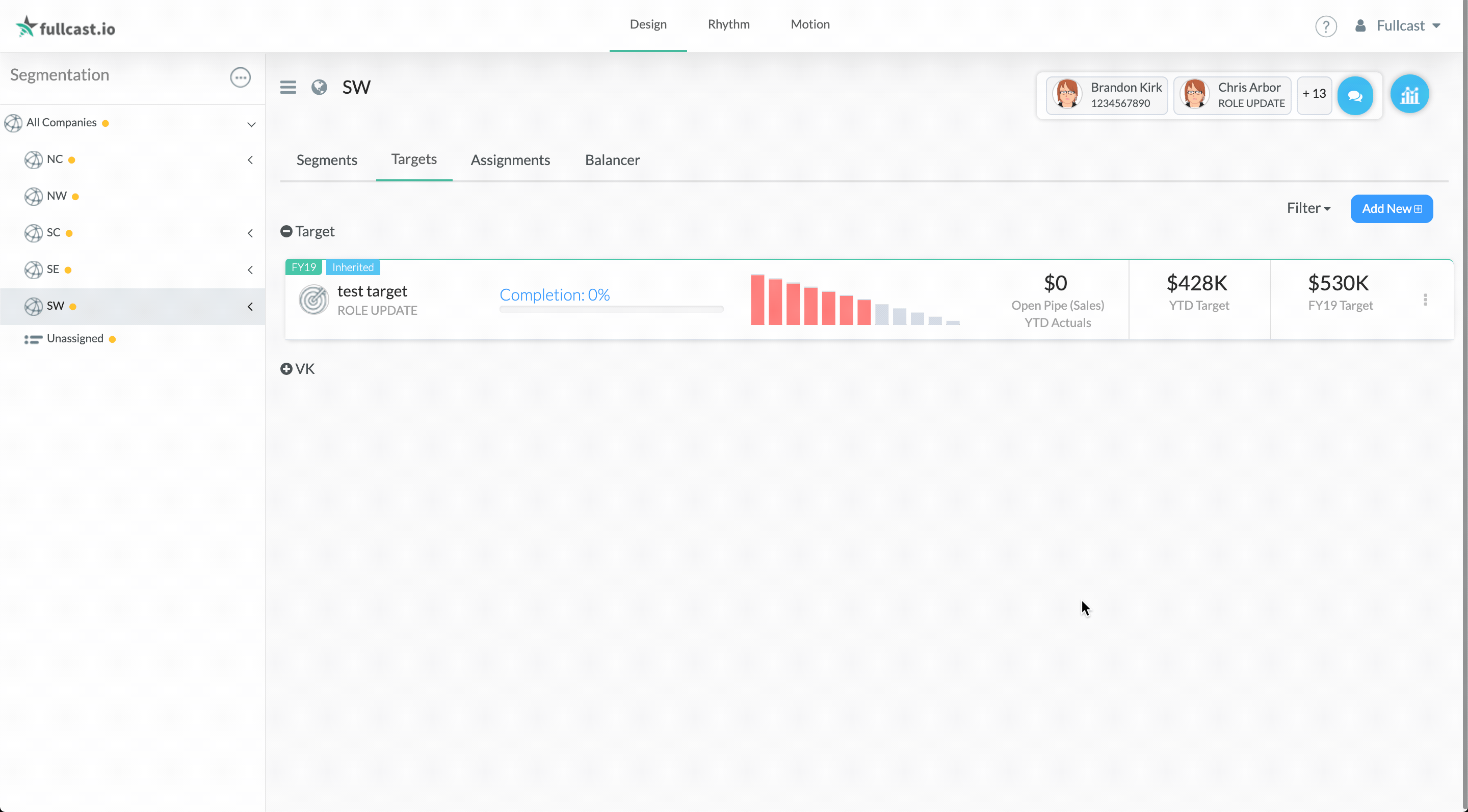The height and width of the screenshot is (812, 1468).
Task: Select the Unassigned item in sidebar
Action: click(x=74, y=339)
